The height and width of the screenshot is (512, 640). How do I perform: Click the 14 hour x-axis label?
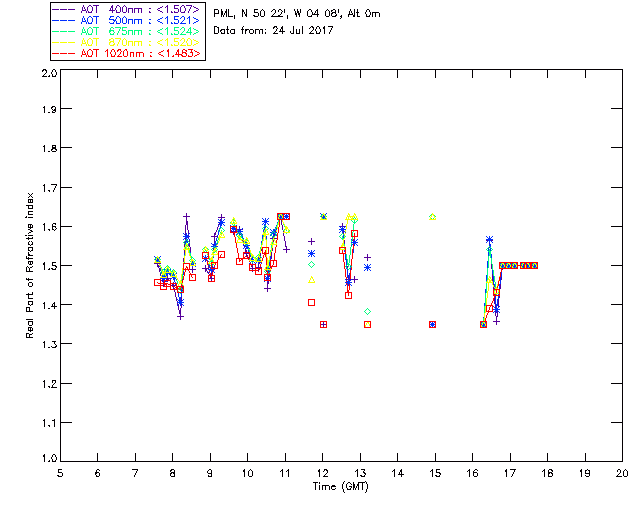pos(398,473)
